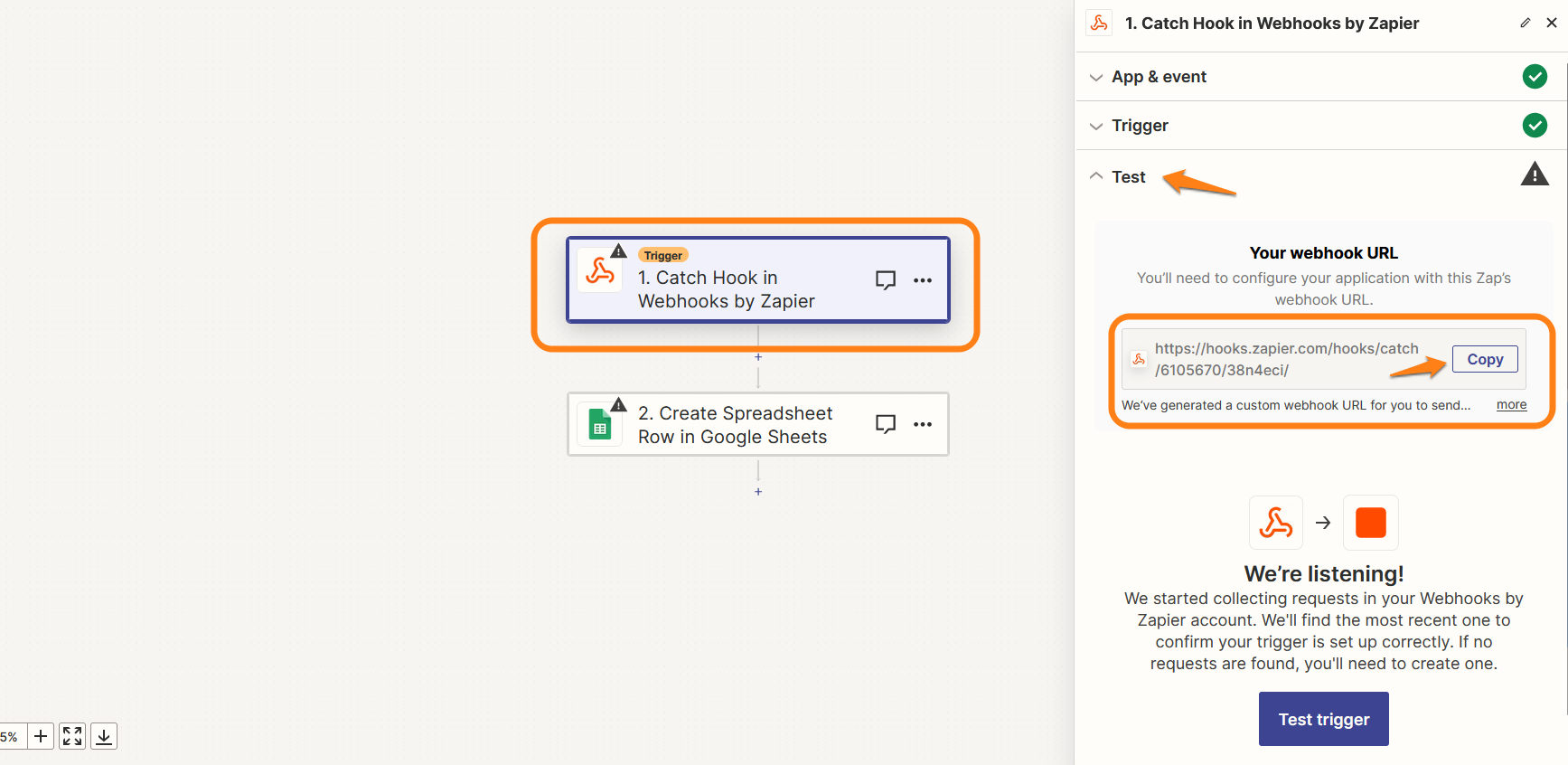Expand the Trigger section
Image resolution: width=1568 pixels, height=765 pixels.
coord(1140,126)
